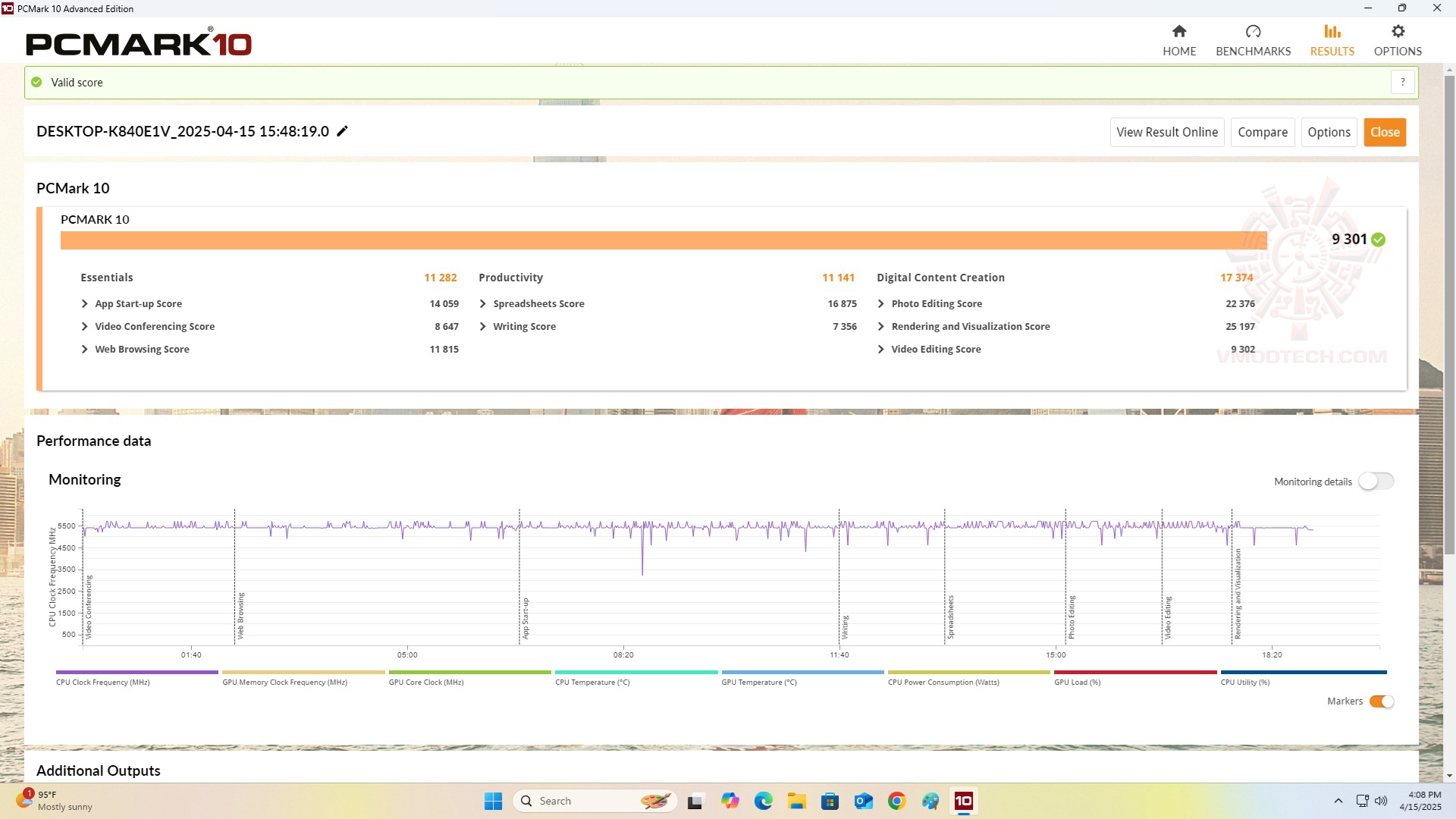This screenshot has width=1456, height=819.
Task: Open the Compare button
Action: (x=1262, y=132)
